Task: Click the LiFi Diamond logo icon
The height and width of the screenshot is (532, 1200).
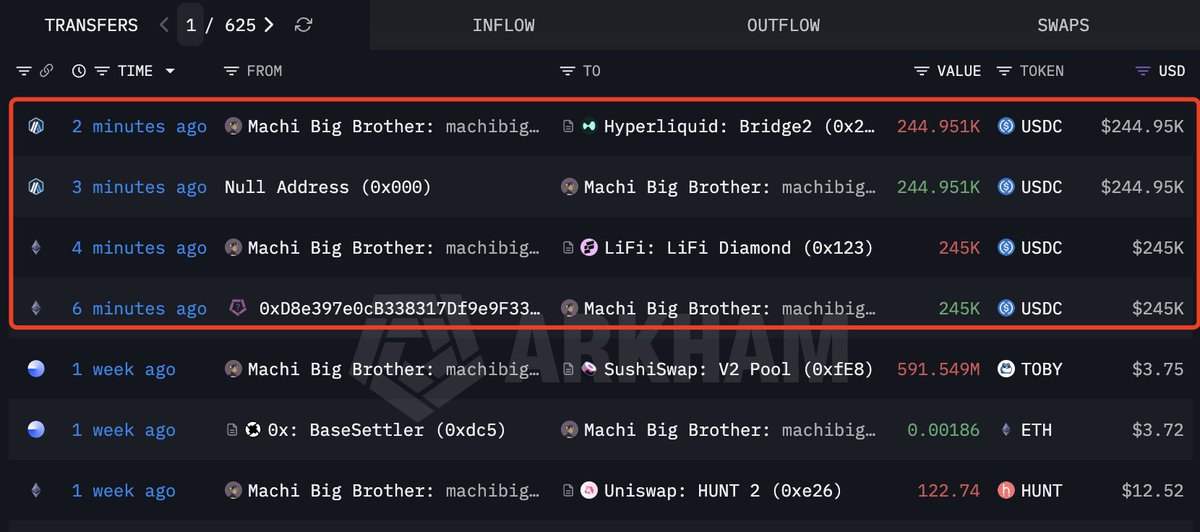Action: [589, 248]
